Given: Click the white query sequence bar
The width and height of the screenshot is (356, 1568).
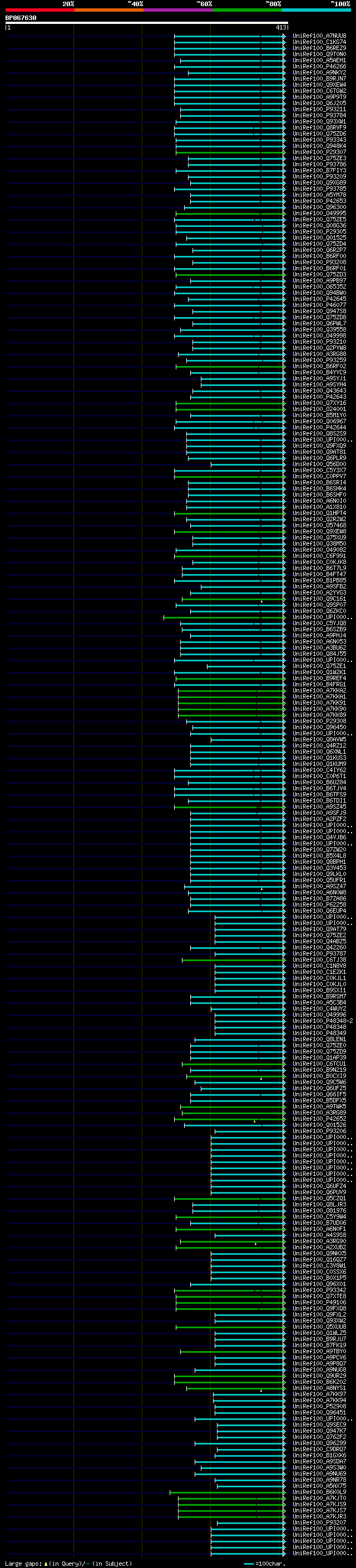Looking at the screenshot, I should [147, 22].
